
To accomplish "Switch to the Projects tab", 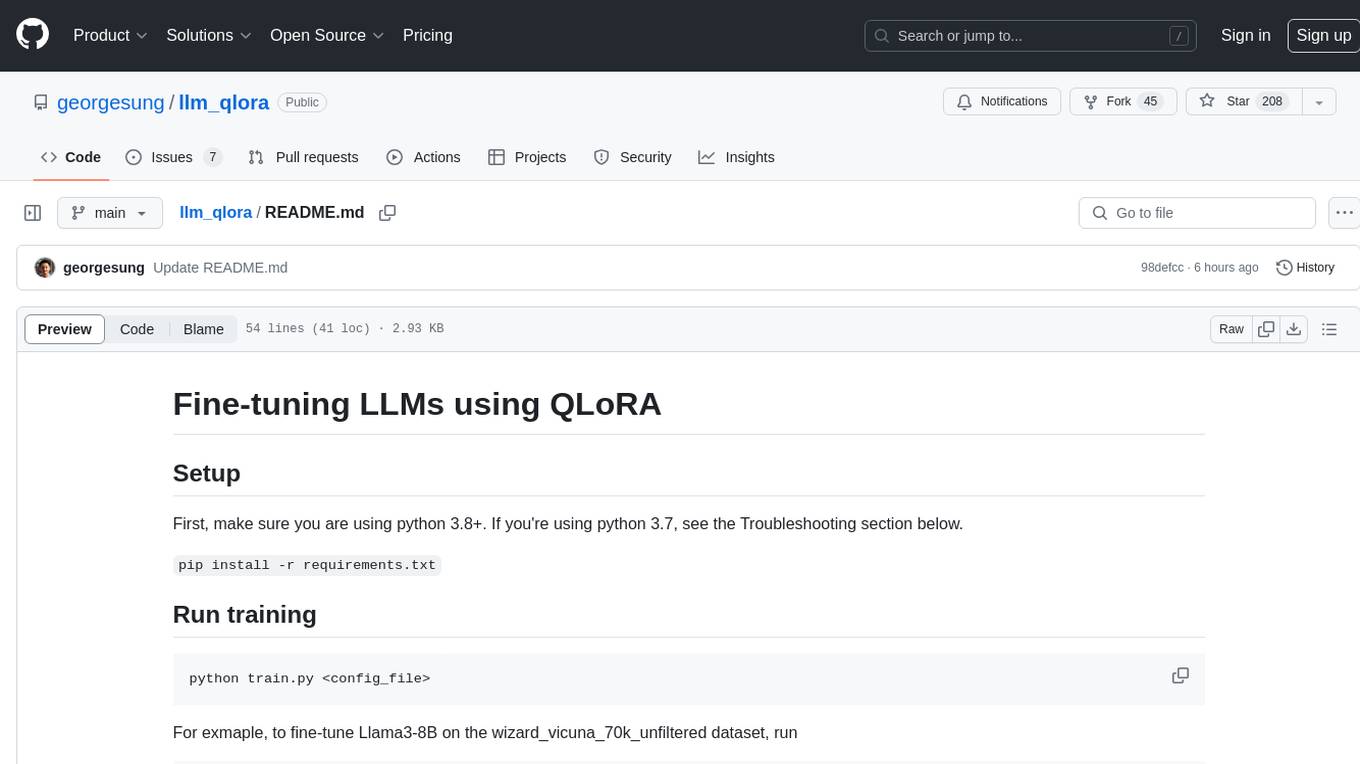I will pyautogui.click(x=527, y=157).
